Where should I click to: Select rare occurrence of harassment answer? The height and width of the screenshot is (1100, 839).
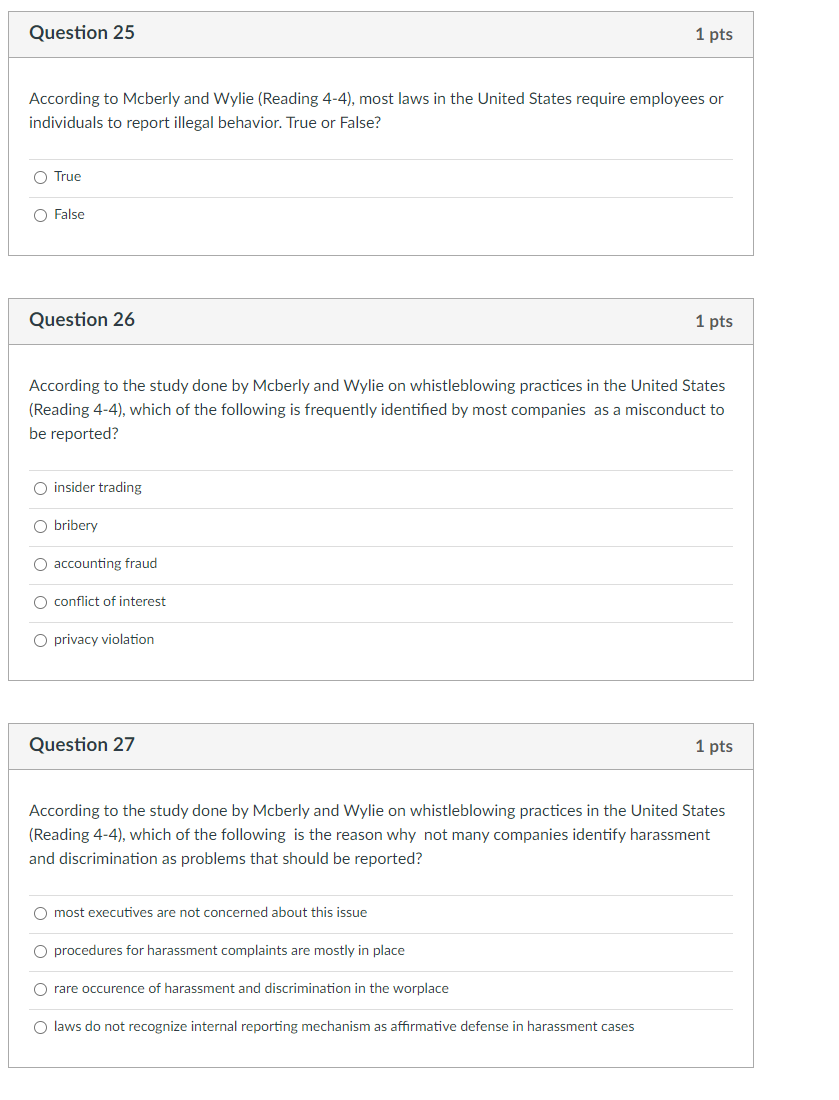tap(40, 989)
